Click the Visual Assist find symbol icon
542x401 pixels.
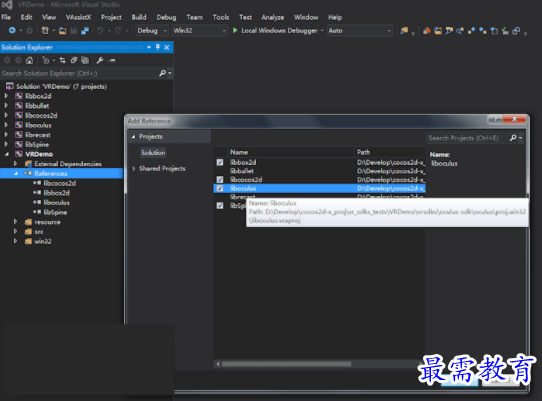[449, 31]
